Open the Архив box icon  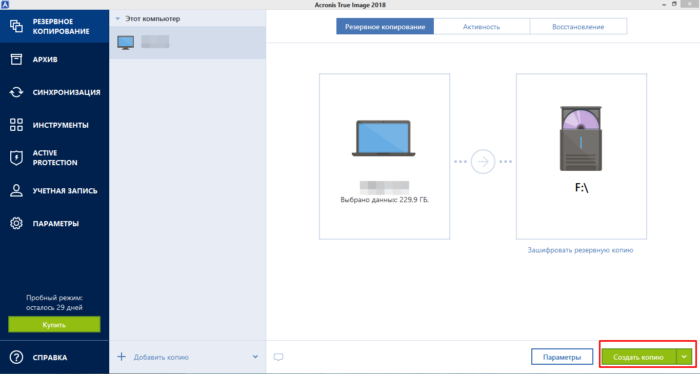(x=17, y=59)
